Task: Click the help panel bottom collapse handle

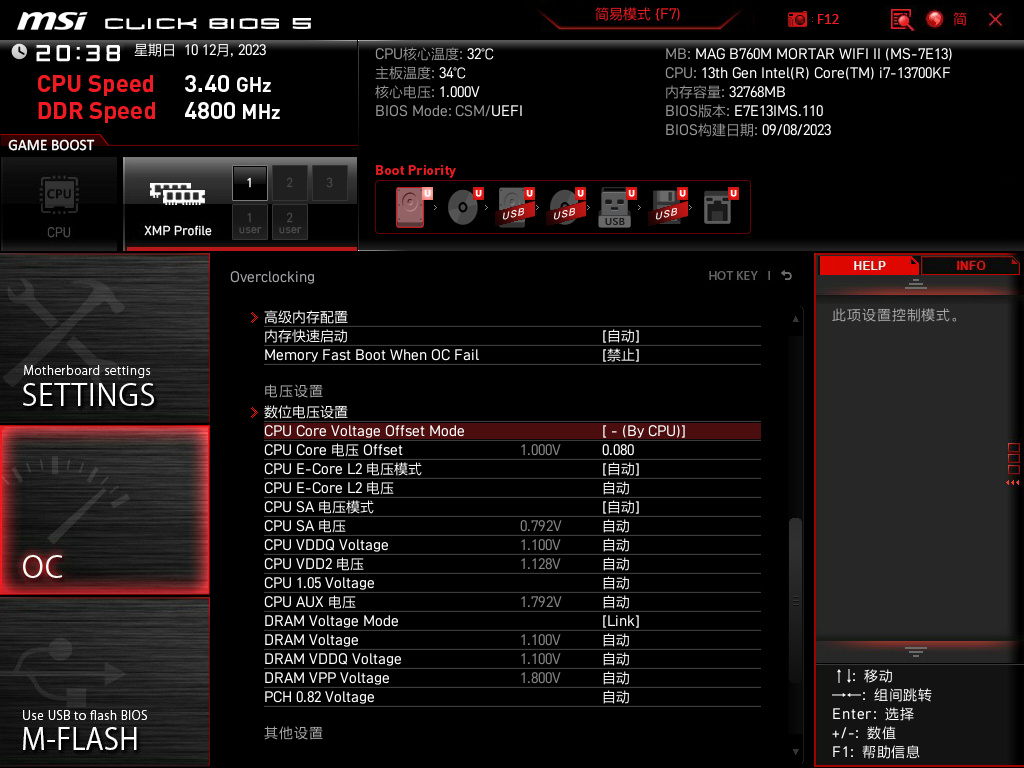Action: point(916,652)
